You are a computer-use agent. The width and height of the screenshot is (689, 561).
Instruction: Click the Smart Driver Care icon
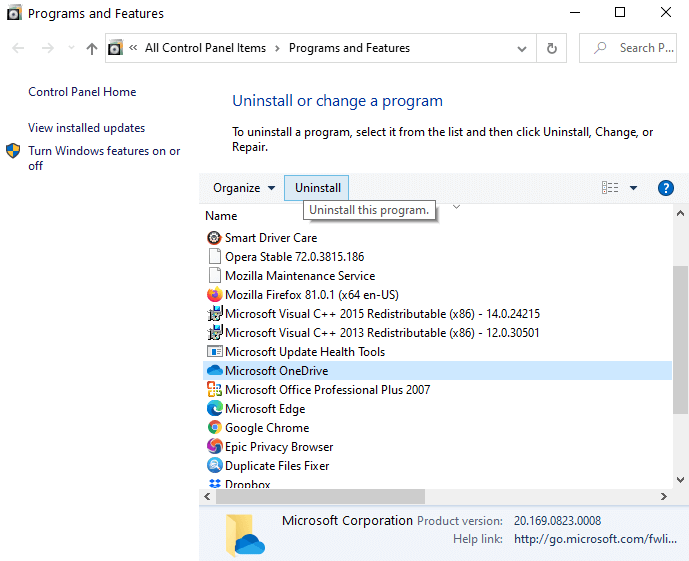[x=214, y=238]
